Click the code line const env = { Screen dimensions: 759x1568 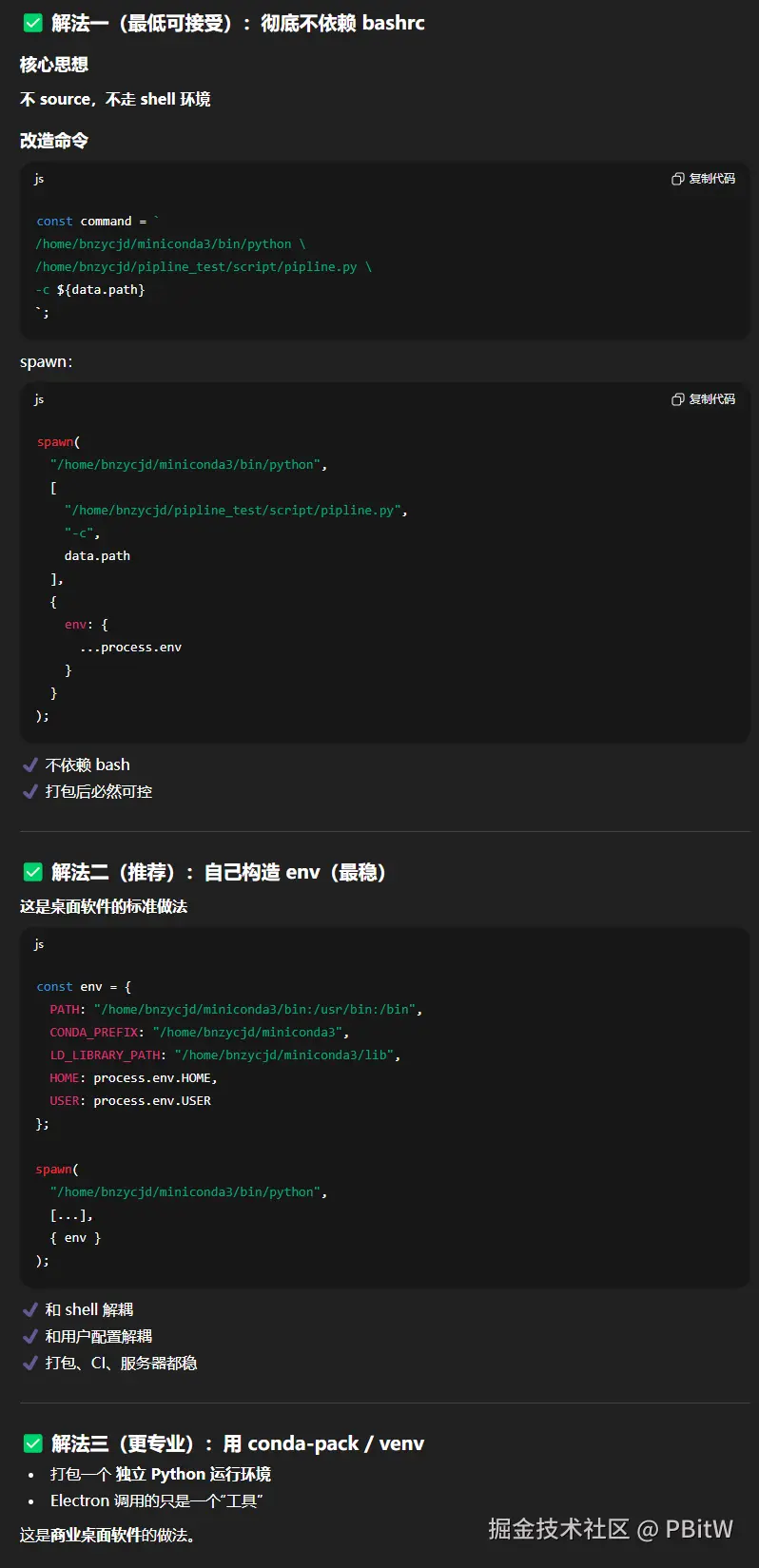coord(84,986)
